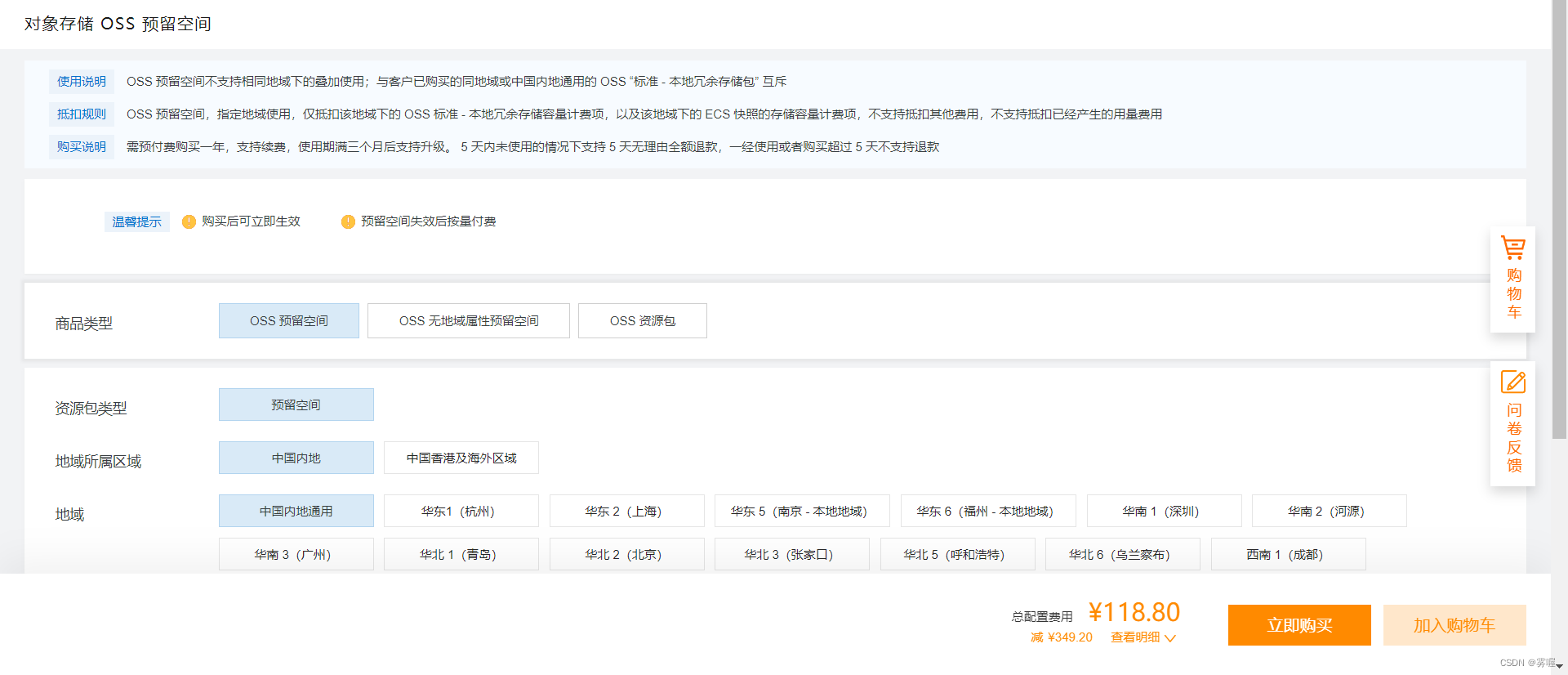This screenshot has width=1568, height=675.
Task: Click the total price ¥118.80
Action: (x=1134, y=612)
